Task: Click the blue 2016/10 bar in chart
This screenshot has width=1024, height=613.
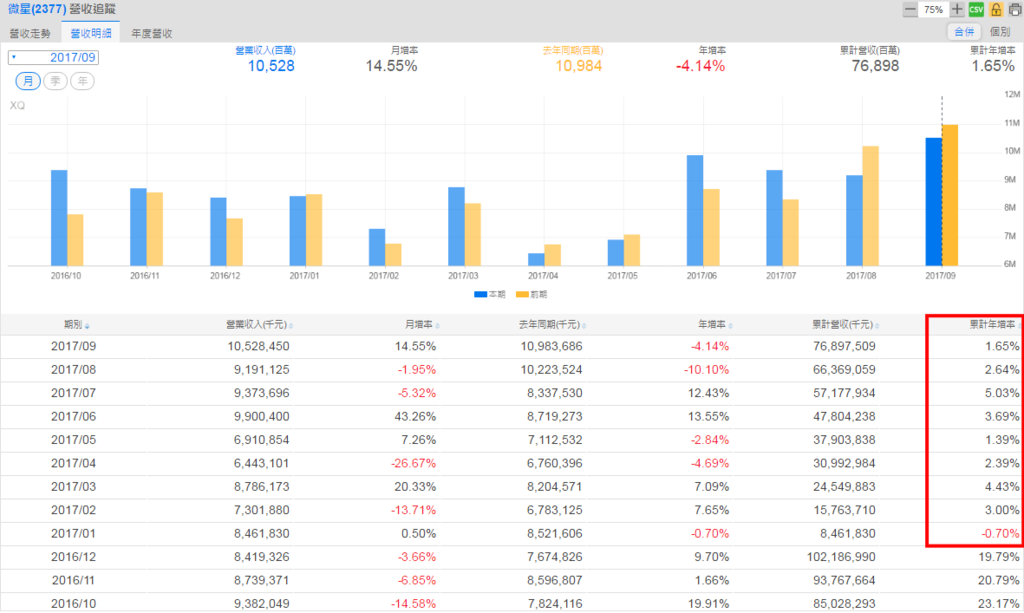Action: pyautogui.click(x=59, y=218)
